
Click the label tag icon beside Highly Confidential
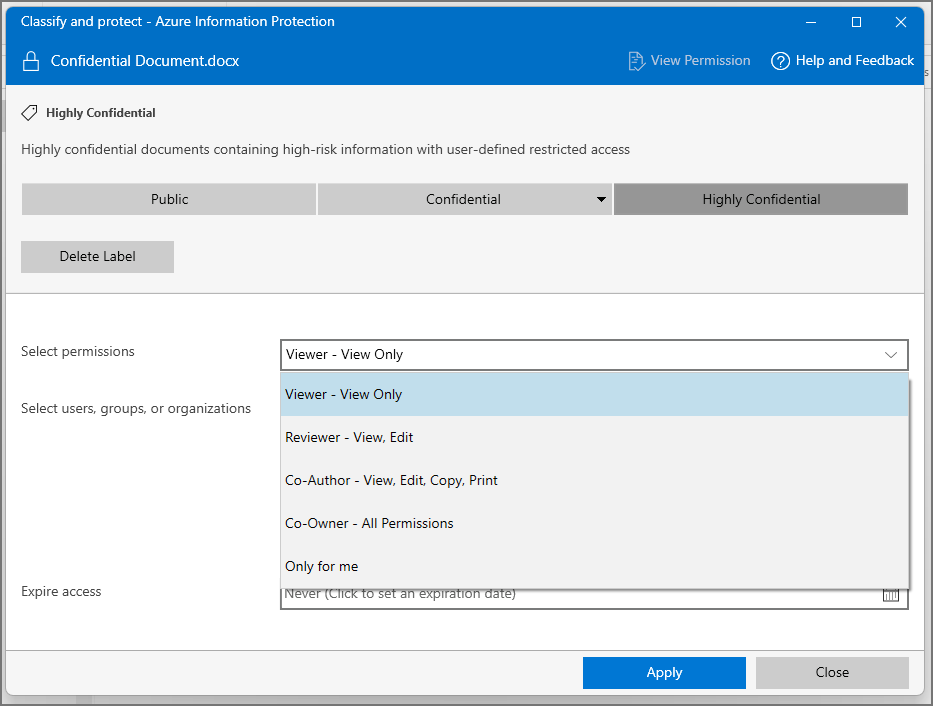29,113
